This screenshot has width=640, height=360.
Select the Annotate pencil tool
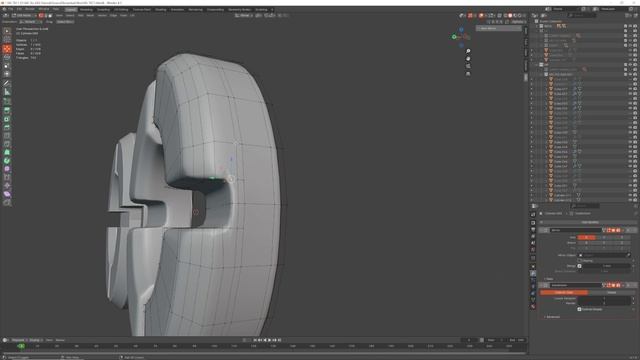7,83
